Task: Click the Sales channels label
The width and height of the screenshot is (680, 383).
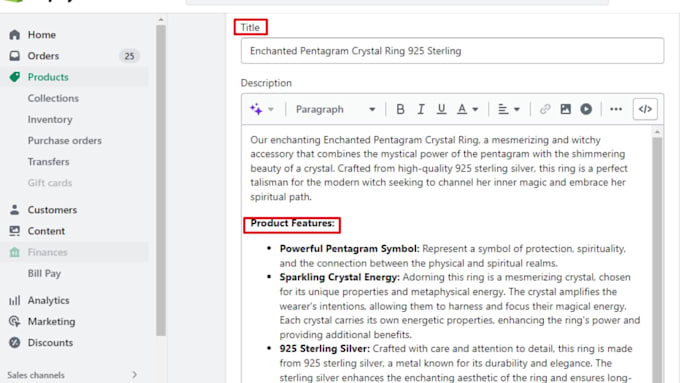Action: pos(36,375)
